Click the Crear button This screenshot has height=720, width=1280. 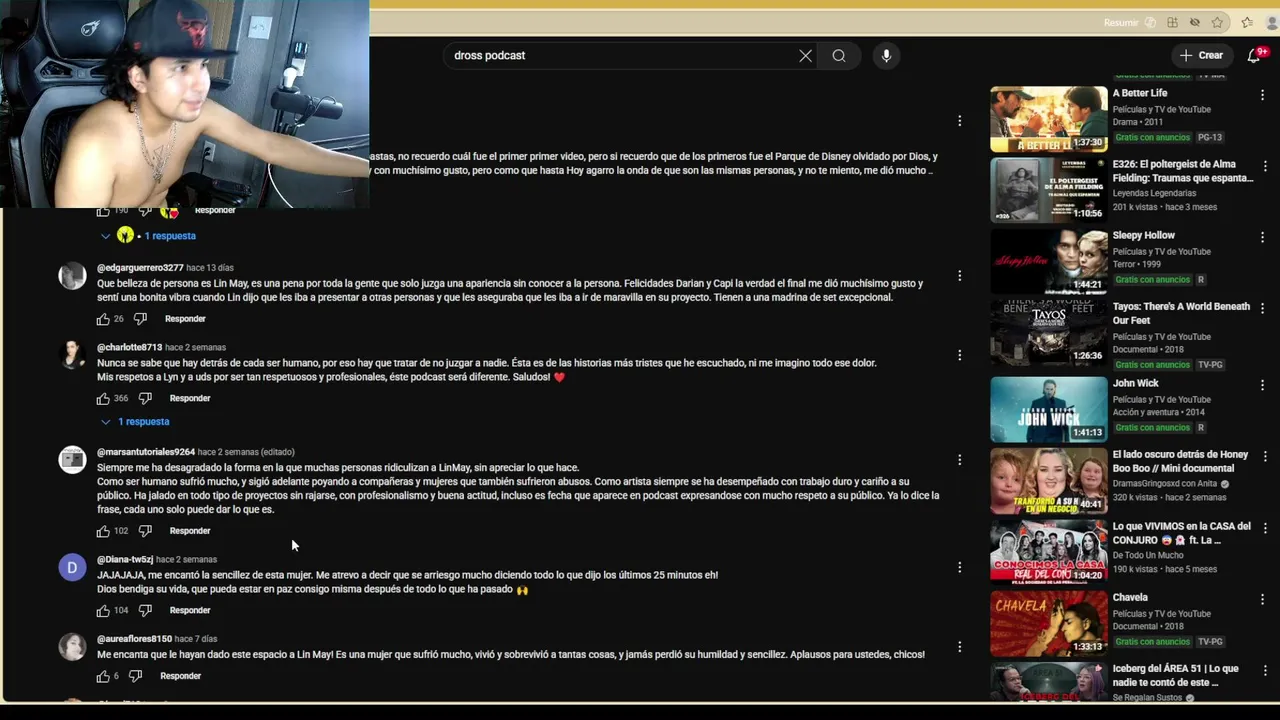click(x=1201, y=56)
